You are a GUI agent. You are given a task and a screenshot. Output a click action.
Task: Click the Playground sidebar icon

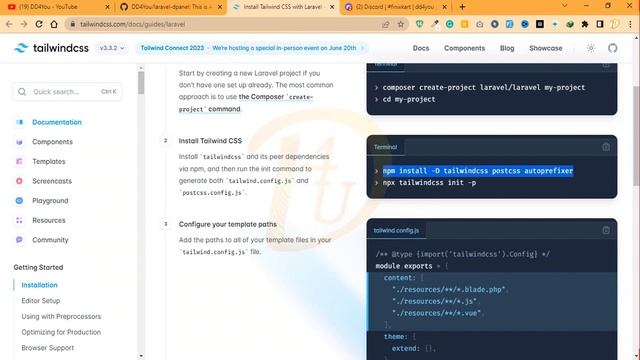tap(19, 200)
